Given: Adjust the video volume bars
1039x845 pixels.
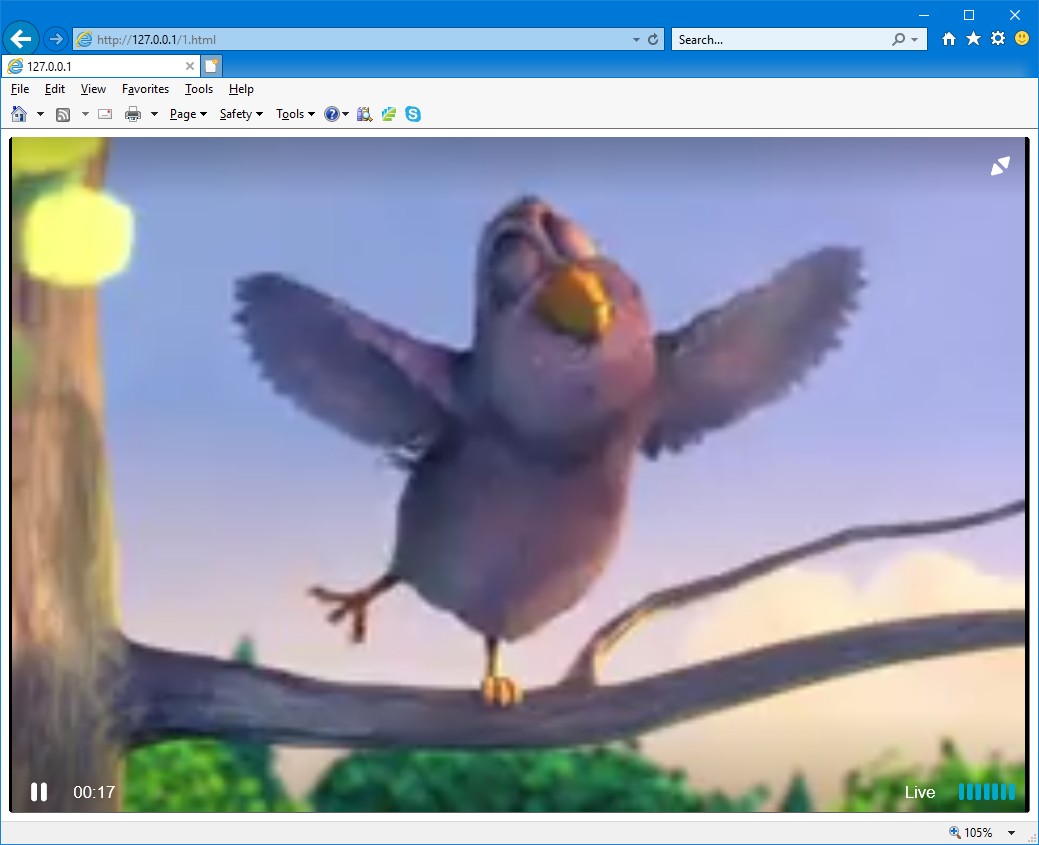Looking at the screenshot, I should [x=987, y=792].
